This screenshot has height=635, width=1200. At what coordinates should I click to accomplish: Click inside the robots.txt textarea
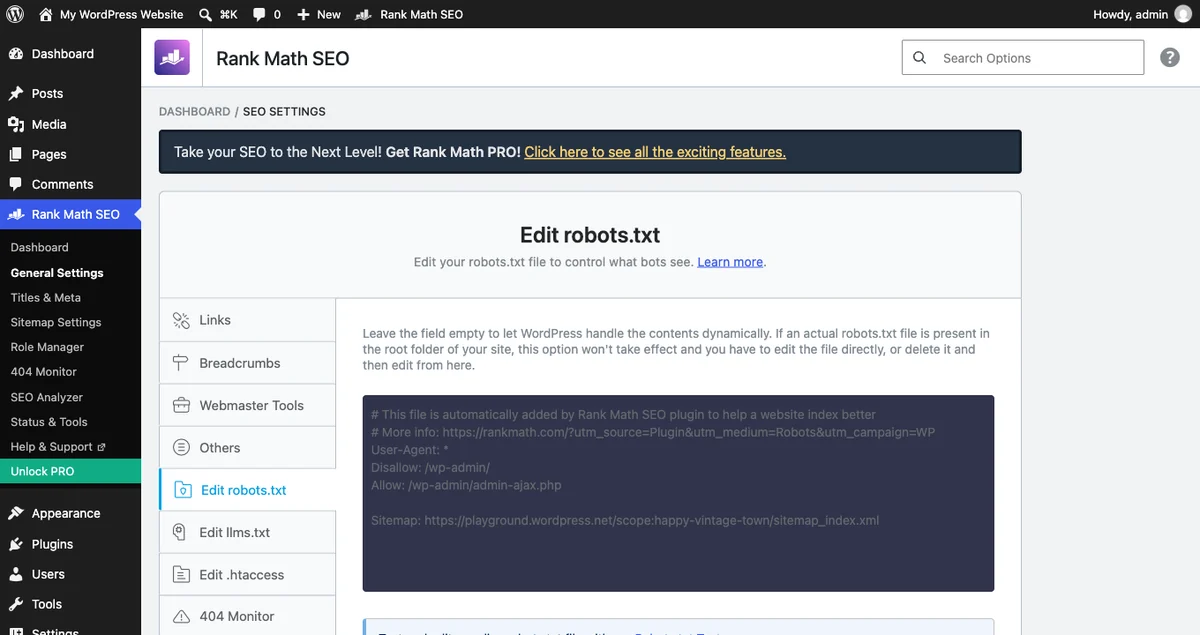tap(678, 493)
